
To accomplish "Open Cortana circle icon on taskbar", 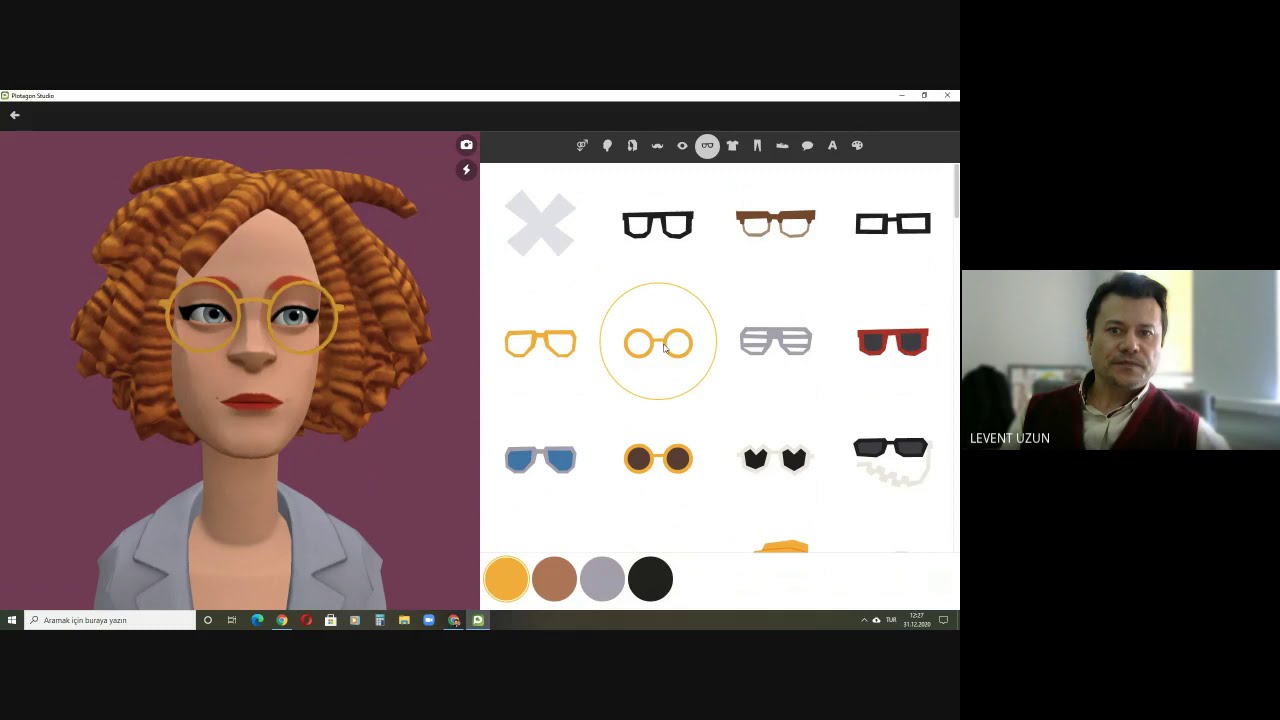I will pyautogui.click(x=208, y=620).
